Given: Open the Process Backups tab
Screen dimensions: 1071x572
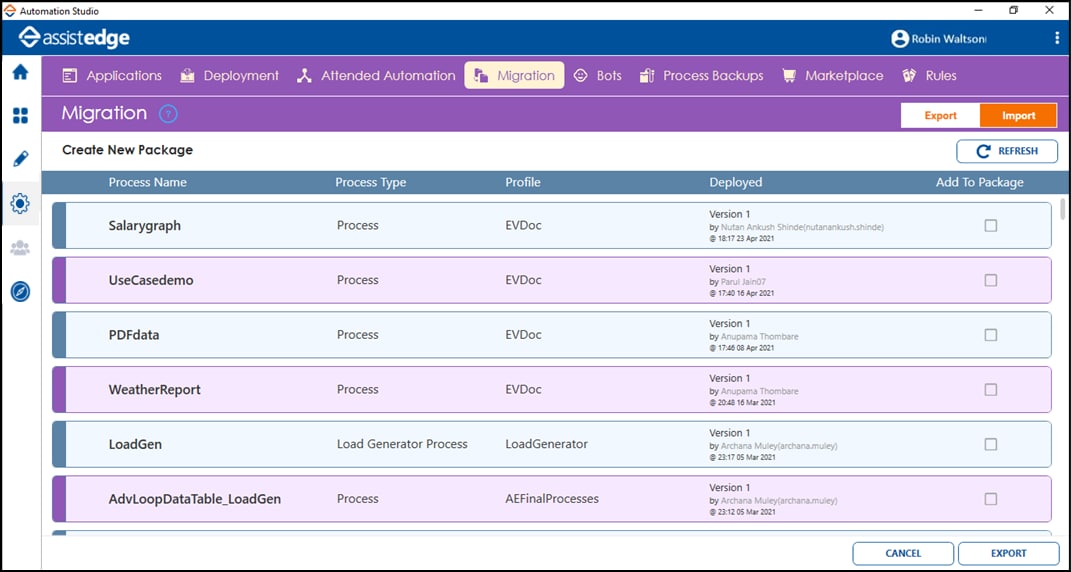Looking at the screenshot, I should coord(701,76).
